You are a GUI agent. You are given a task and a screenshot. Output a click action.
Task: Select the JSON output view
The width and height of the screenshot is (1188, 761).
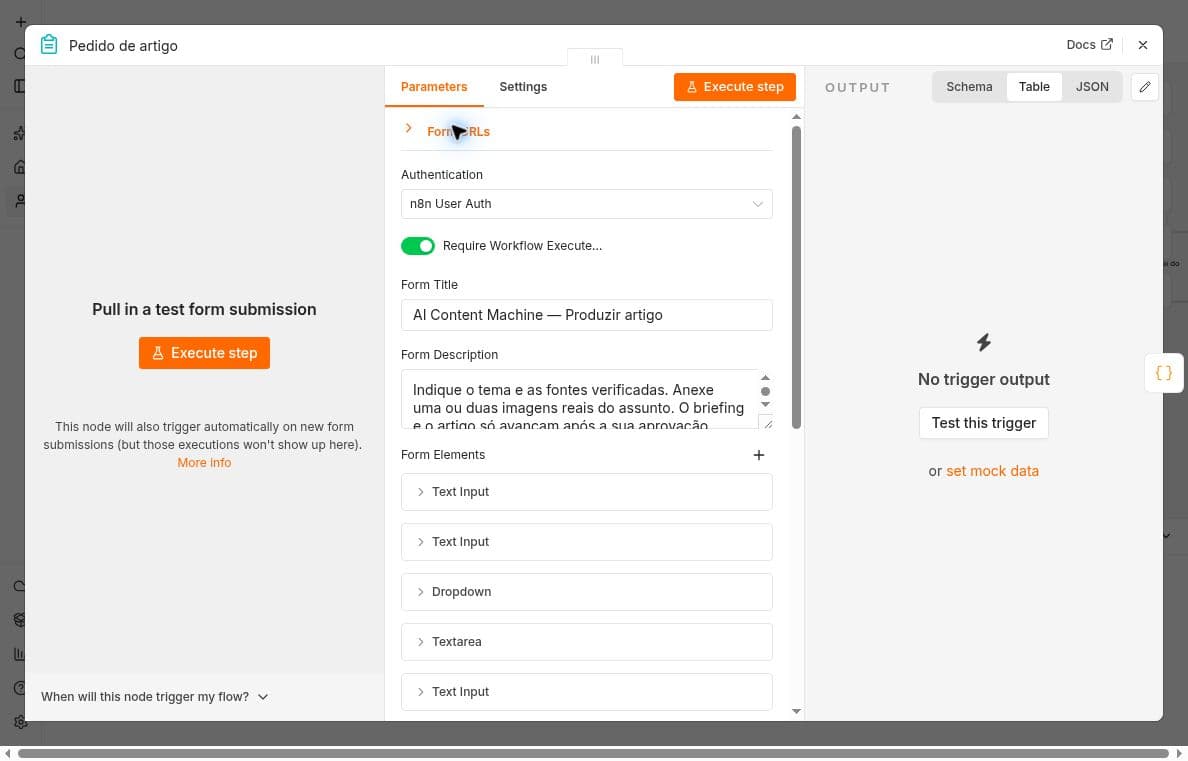pos(1092,86)
